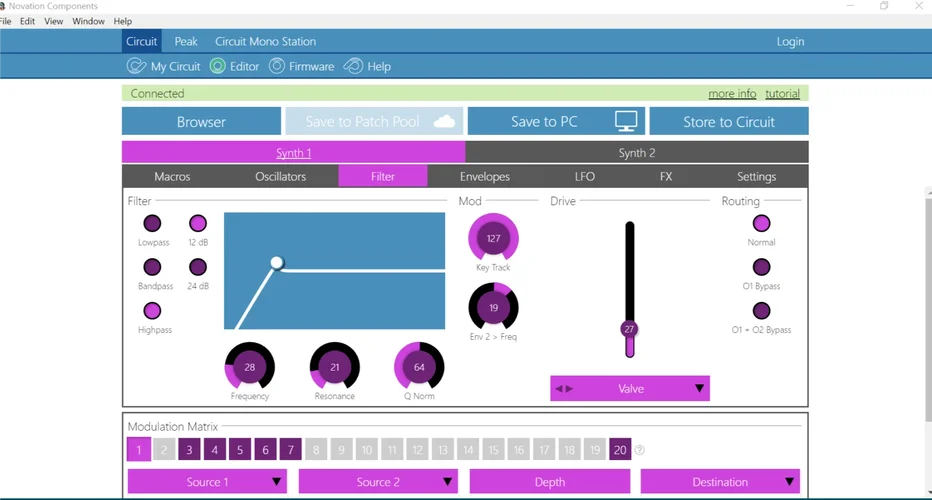Viewport: 932px width, 500px height.
Task: Open the View menu
Action: (53, 21)
